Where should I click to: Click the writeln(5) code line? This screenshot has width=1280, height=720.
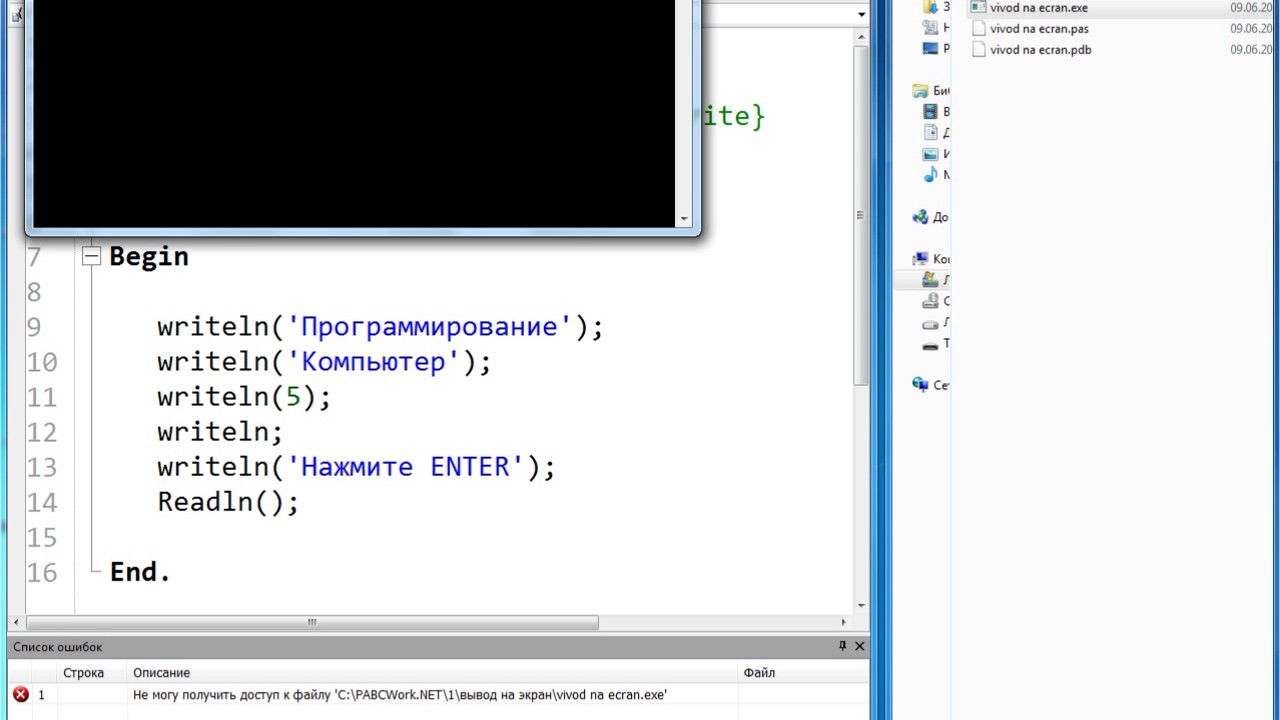(244, 397)
